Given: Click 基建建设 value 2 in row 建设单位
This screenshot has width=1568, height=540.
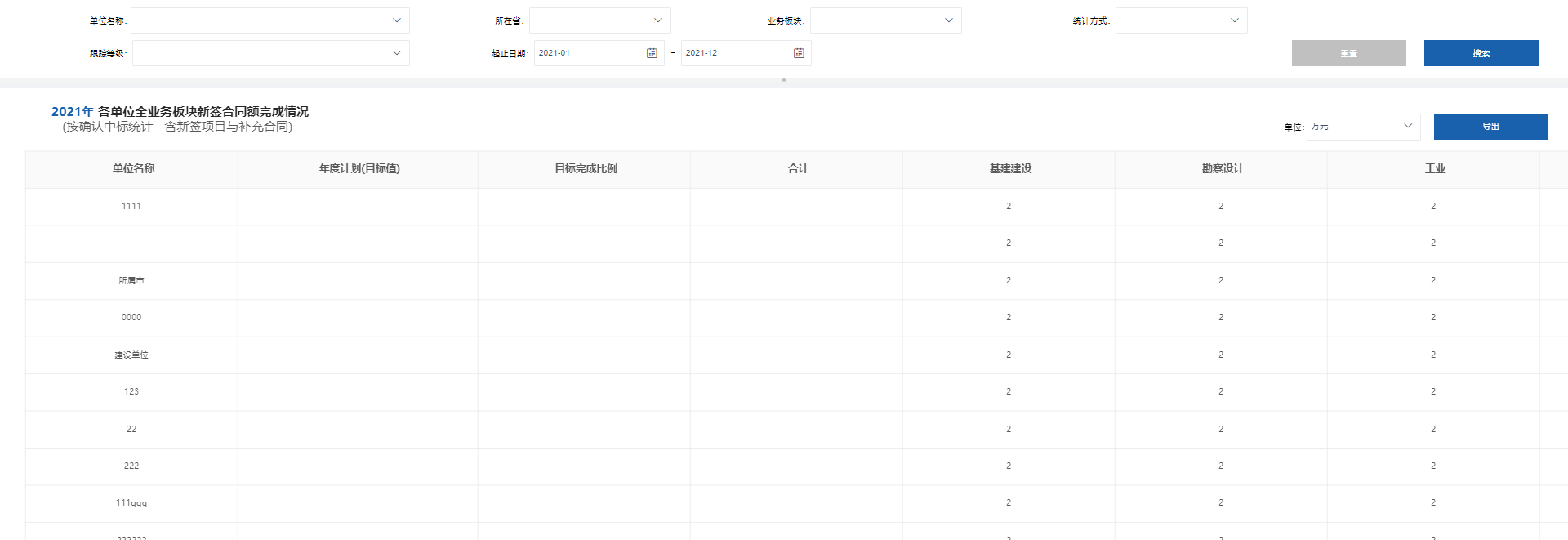Looking at the screenshot, I should 1009,355.
